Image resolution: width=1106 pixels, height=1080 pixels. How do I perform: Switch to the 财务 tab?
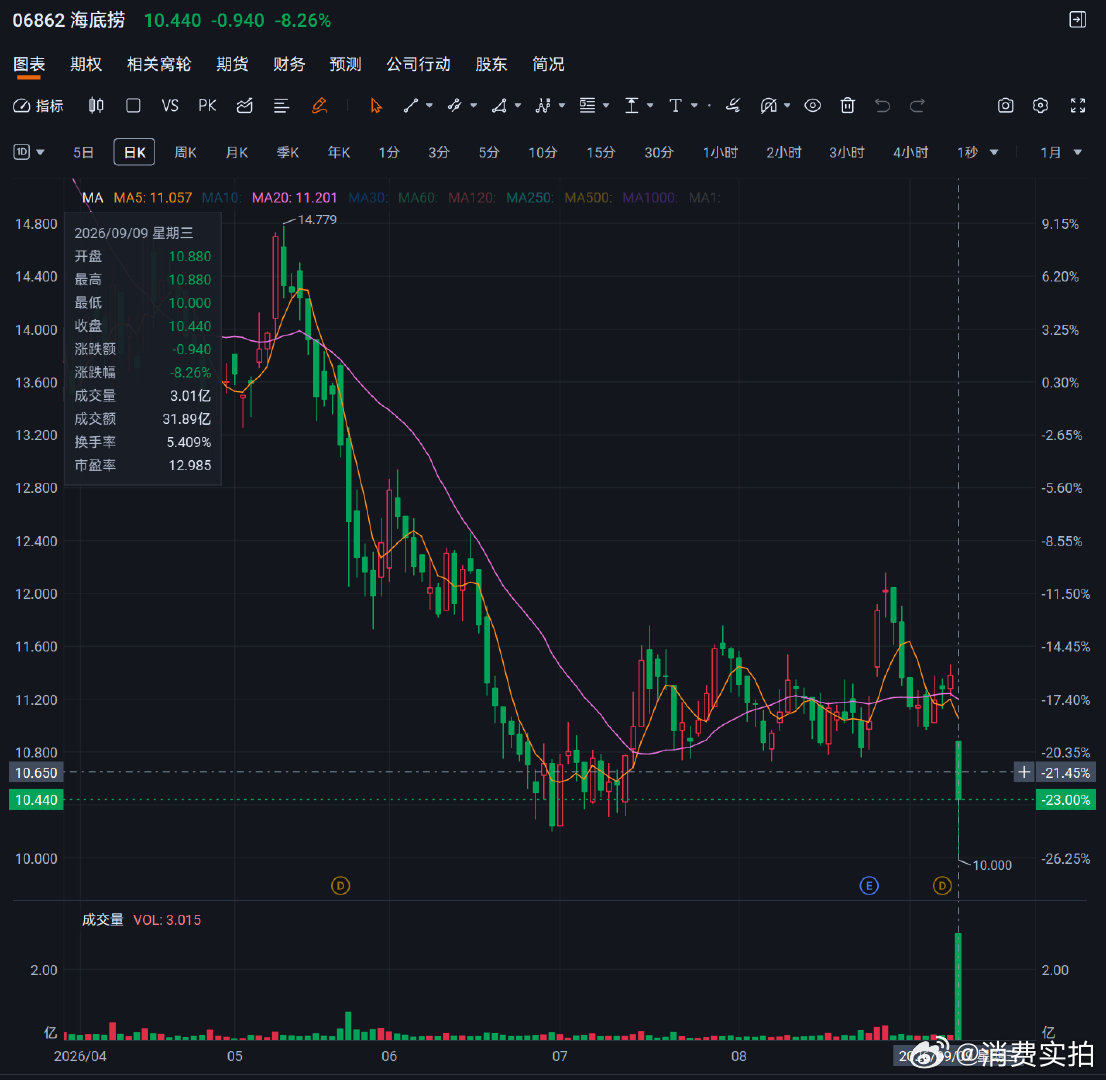pyautogui.click(x=289, y=64)
